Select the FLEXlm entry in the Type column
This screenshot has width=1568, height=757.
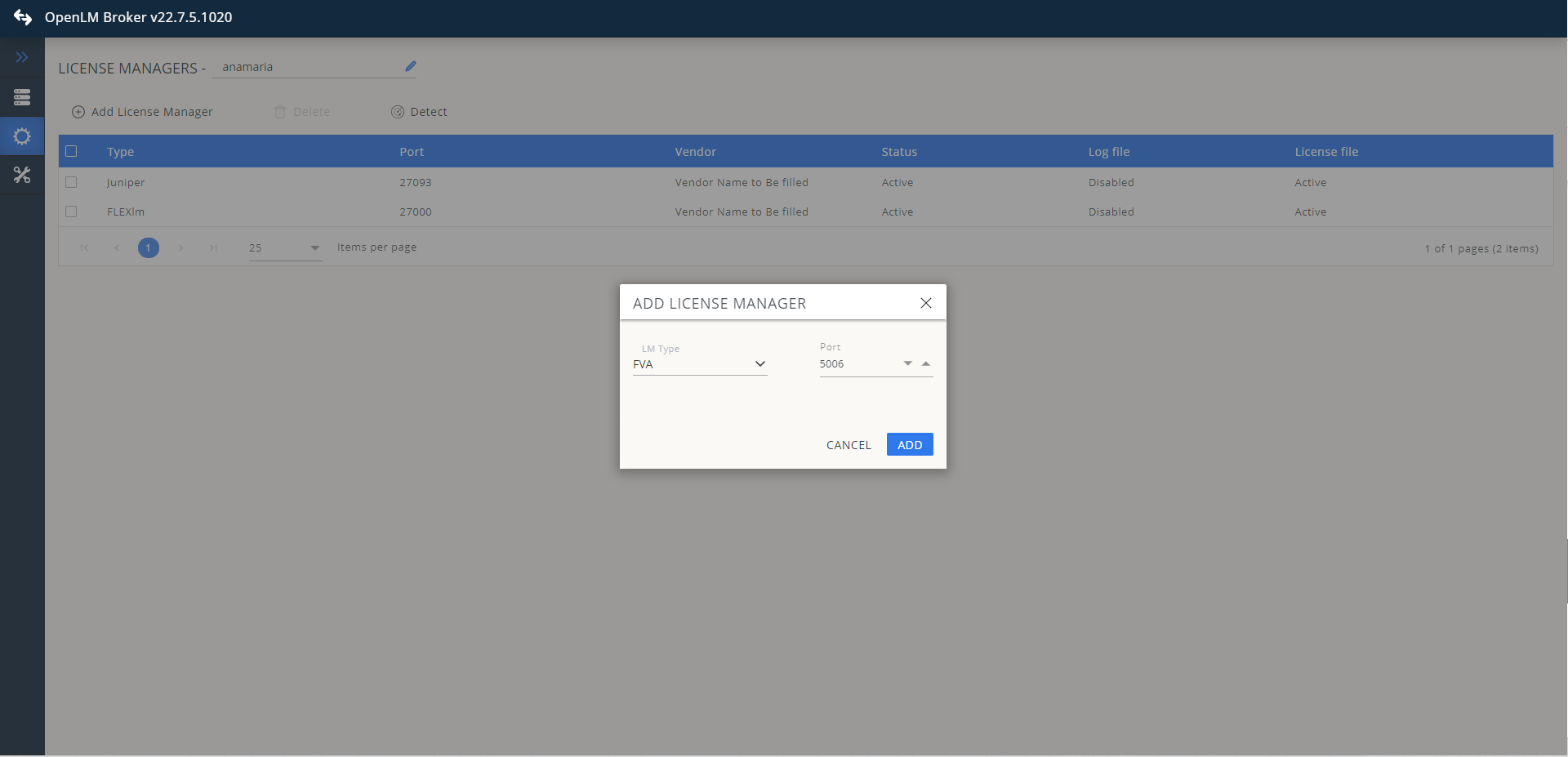(x=124, y=212)
